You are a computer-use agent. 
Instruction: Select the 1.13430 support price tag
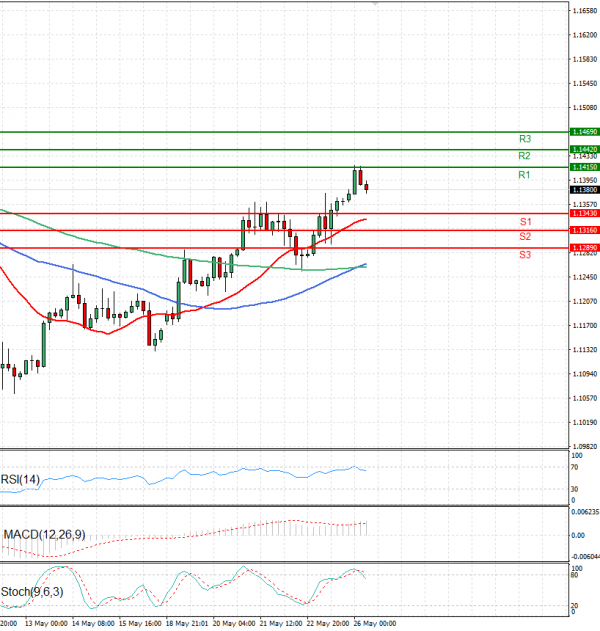click(585, 214)
